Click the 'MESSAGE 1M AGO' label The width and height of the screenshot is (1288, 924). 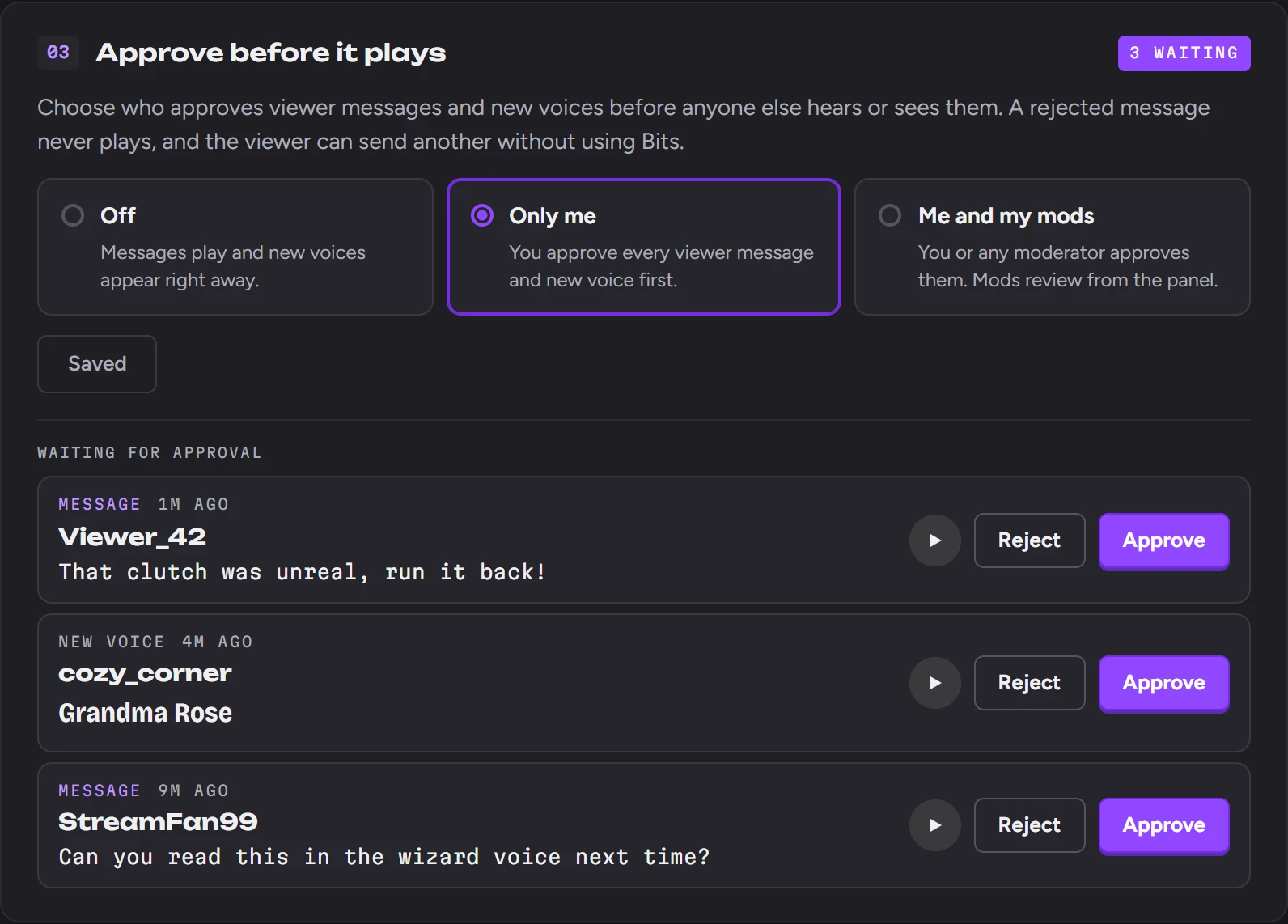[143, 504]
